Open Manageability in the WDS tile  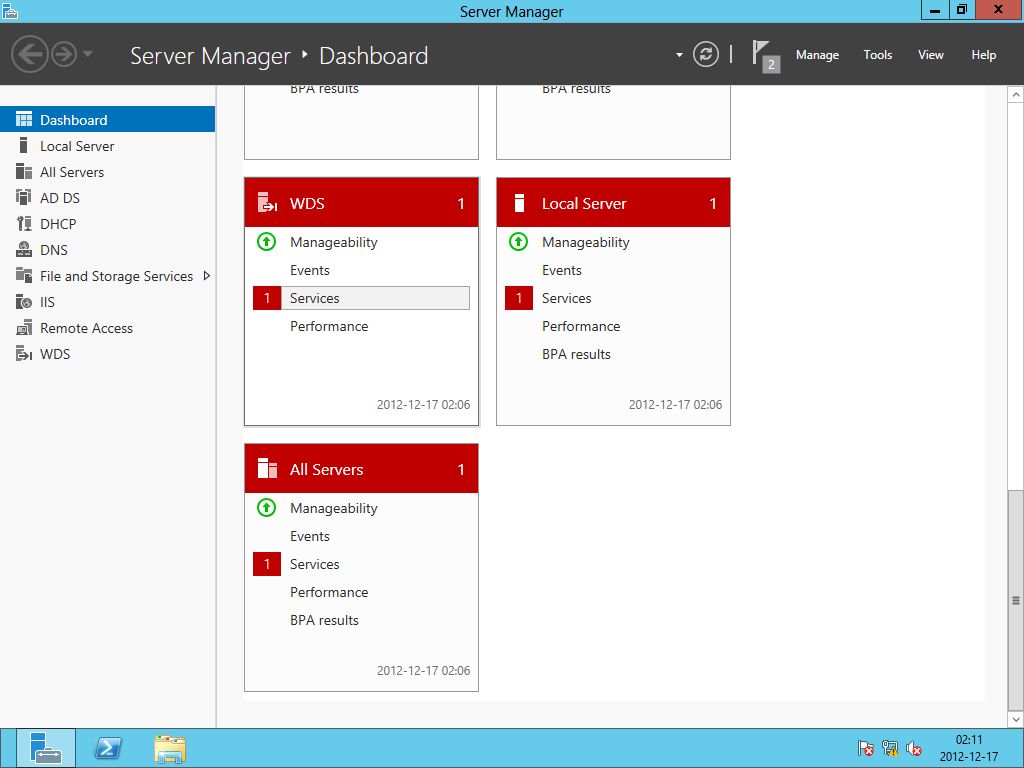[x=333, y=242]
